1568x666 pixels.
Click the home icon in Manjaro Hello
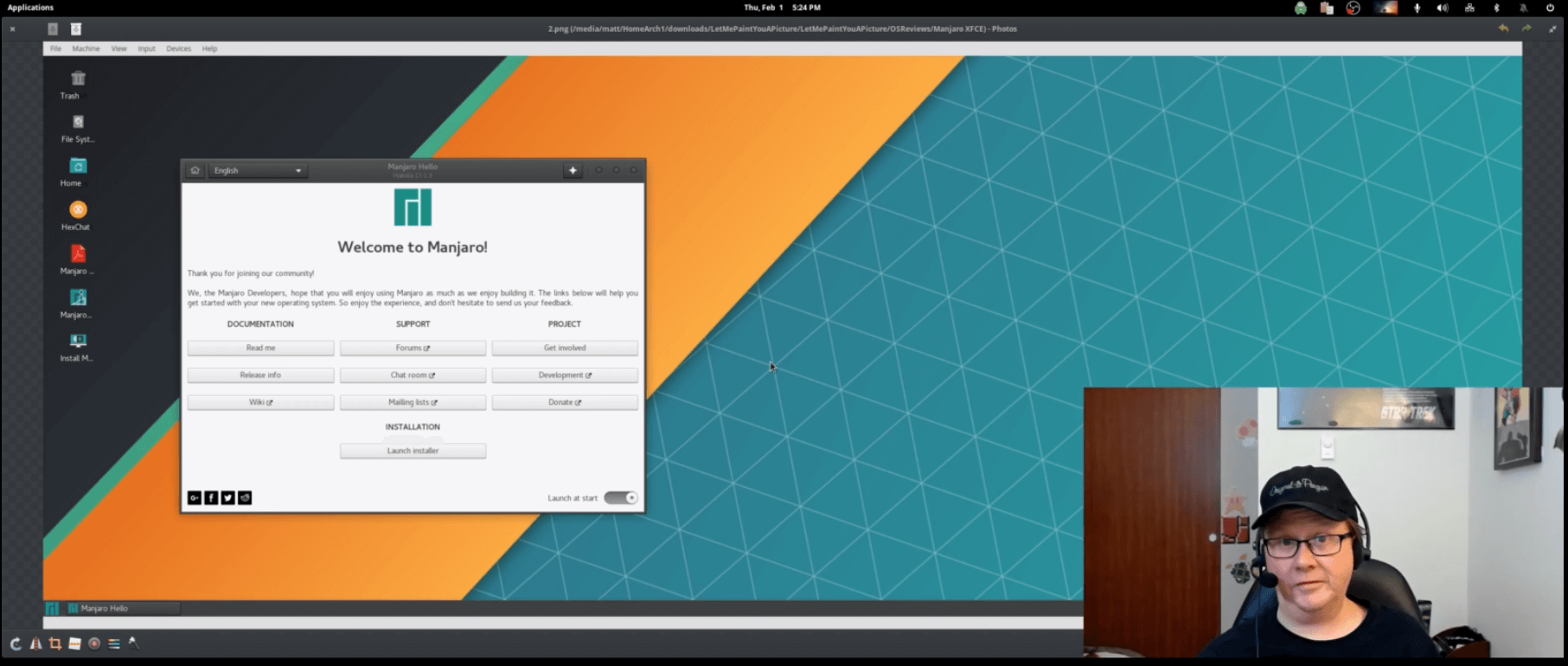pyautogui.click(x=195, y=170)
